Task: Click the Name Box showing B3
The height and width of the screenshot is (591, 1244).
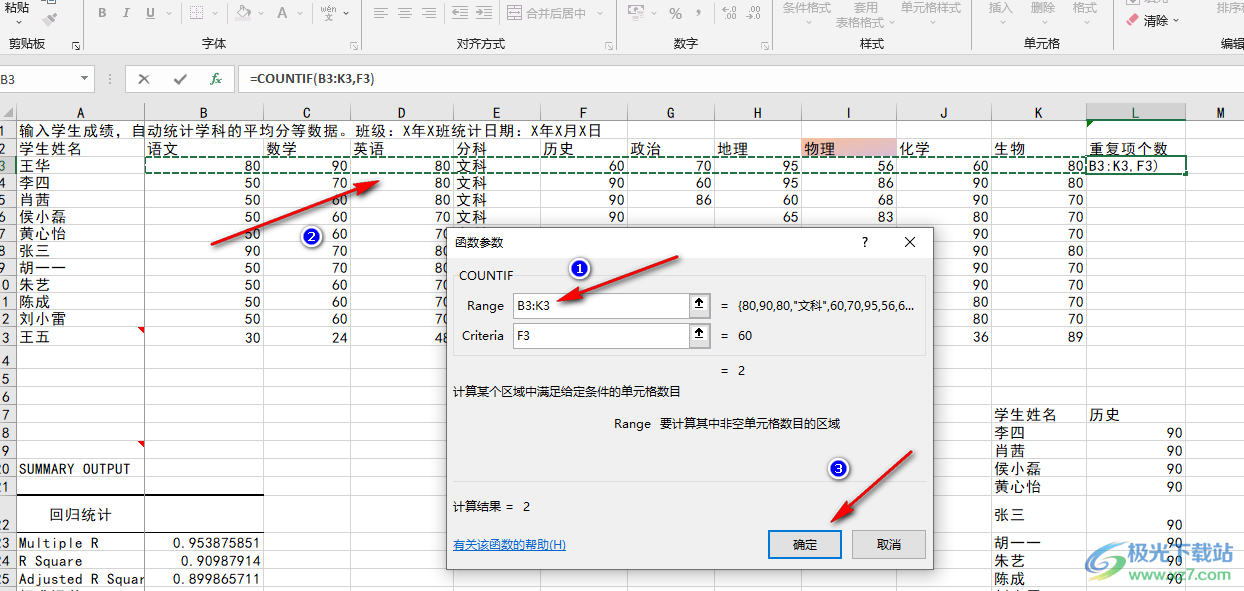Action: click(36, 79)
